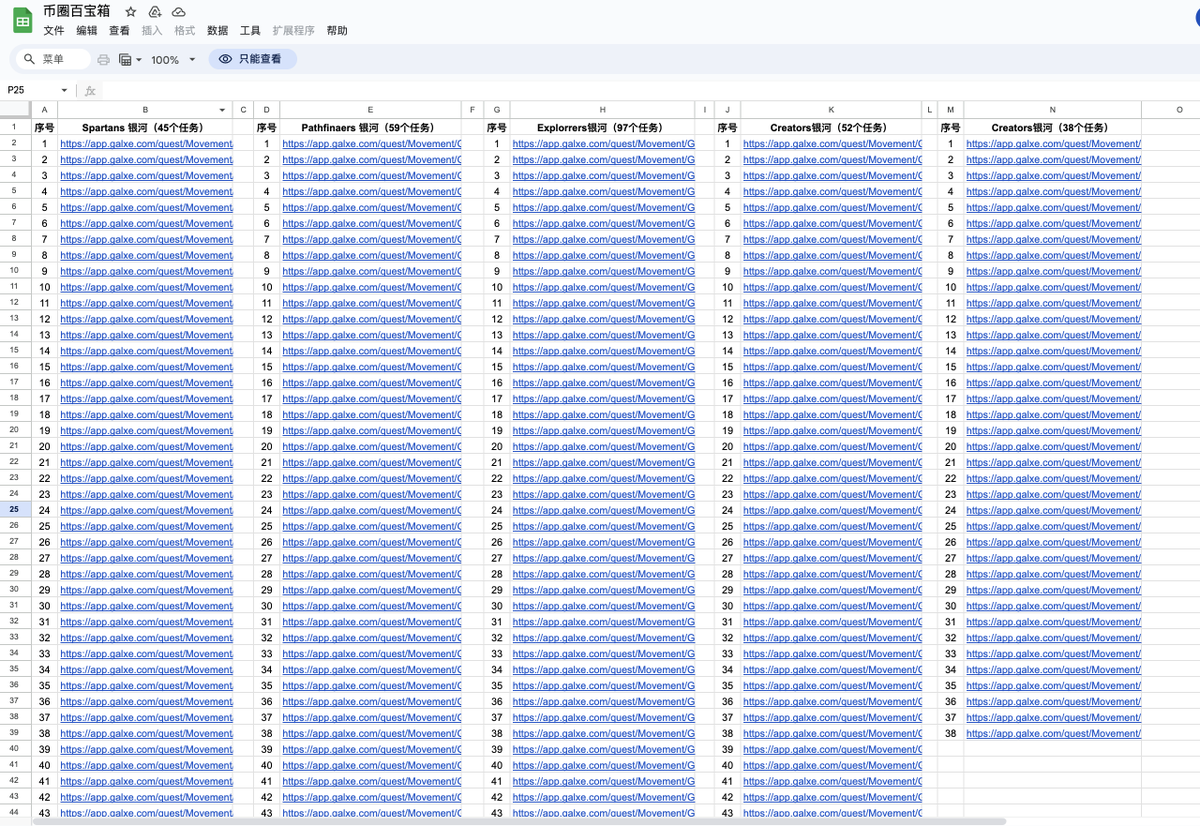Click the select-all corner box
This screenshot has height=826, width=1200.
(x=15, y=109)
